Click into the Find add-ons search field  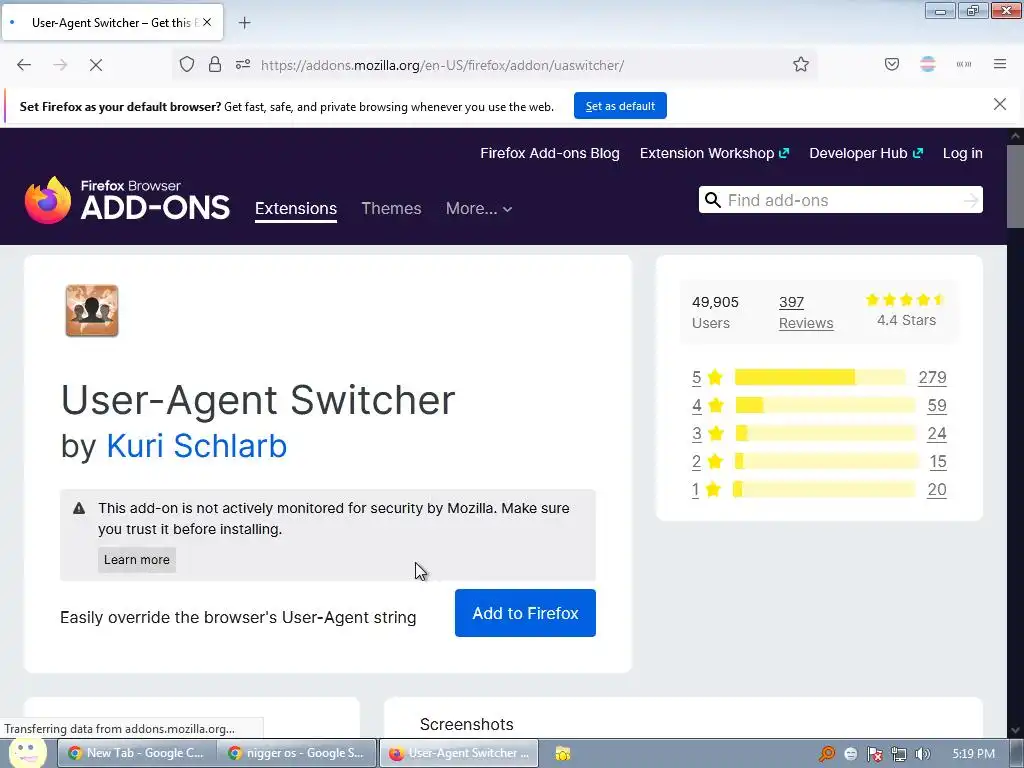[842, 200]
